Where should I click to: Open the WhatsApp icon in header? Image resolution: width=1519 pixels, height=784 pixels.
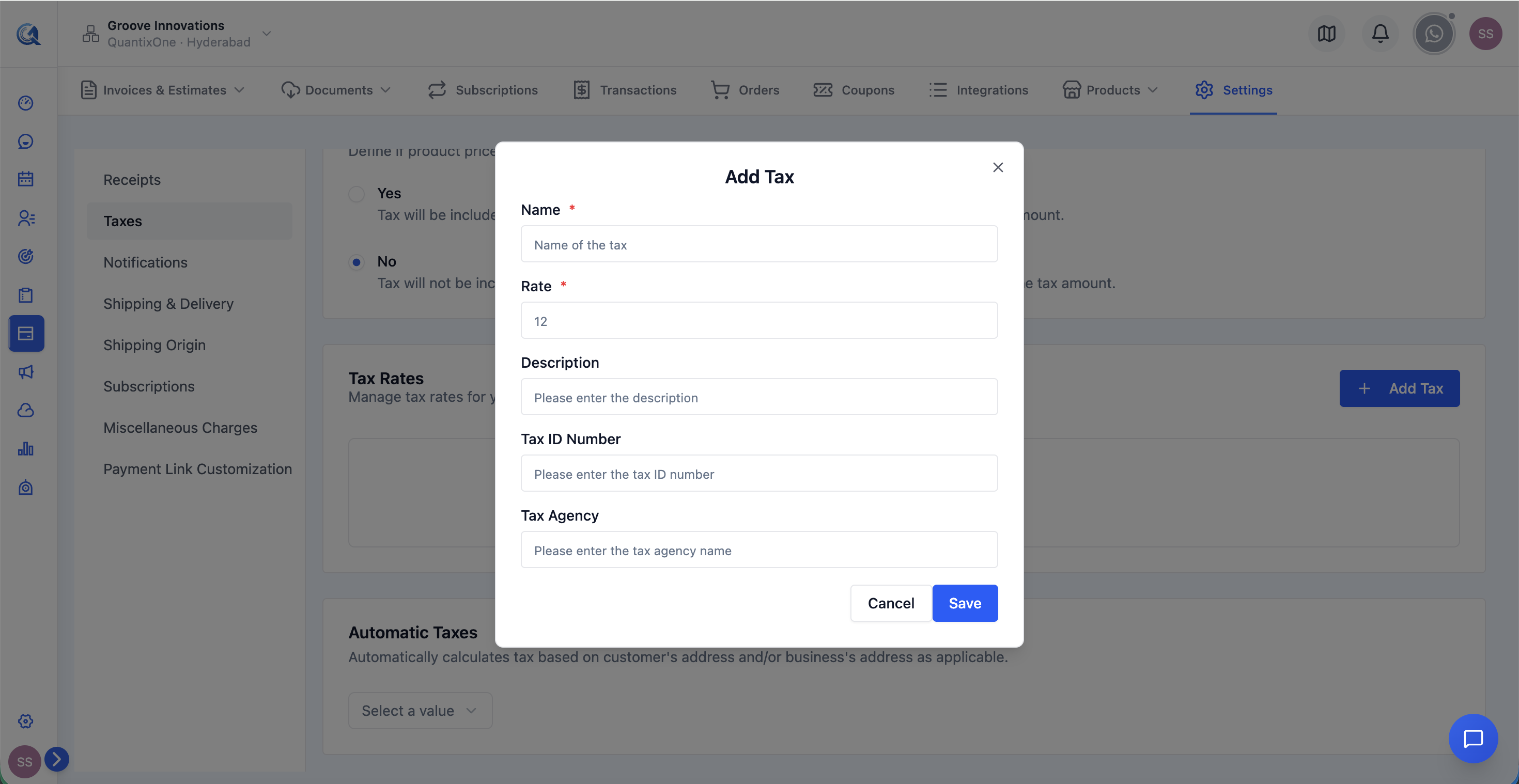tap(1434, 34)
